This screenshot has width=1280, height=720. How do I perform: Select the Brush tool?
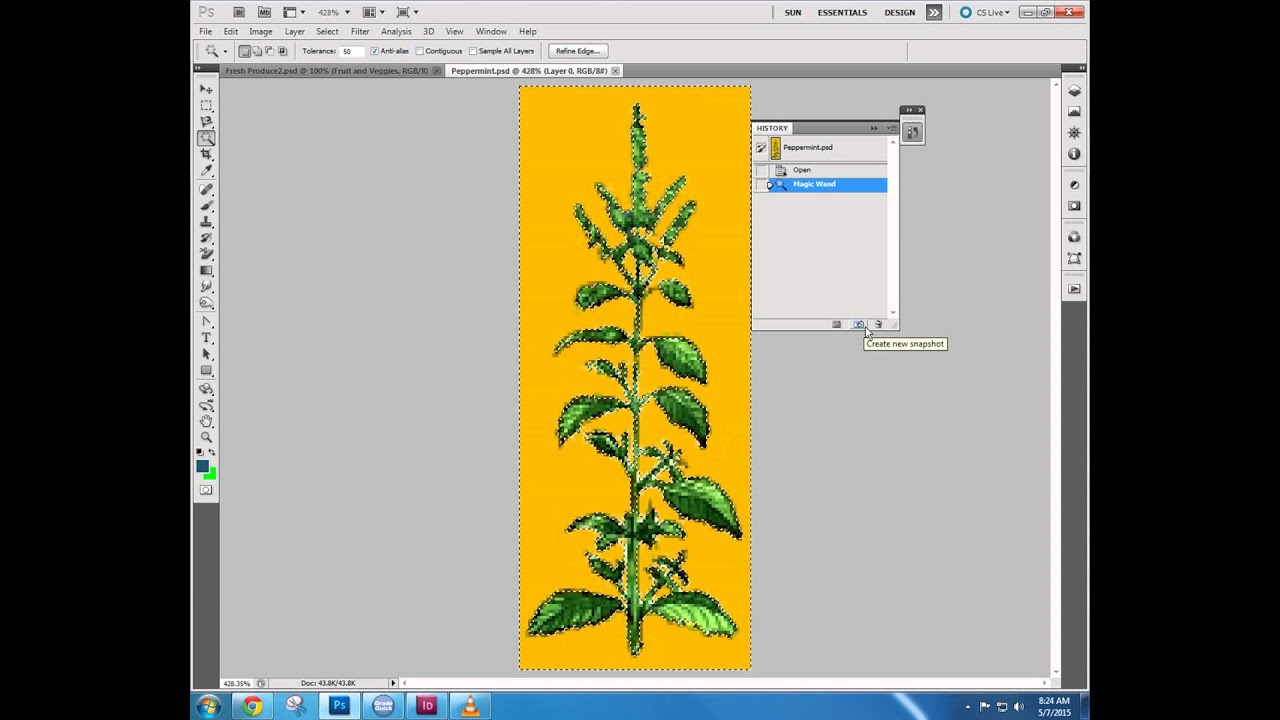(206, 205)
